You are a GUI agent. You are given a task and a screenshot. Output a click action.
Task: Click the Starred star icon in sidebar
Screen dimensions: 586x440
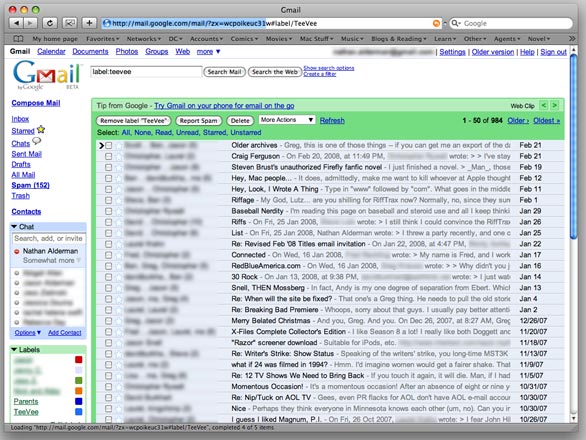[41, 130]
